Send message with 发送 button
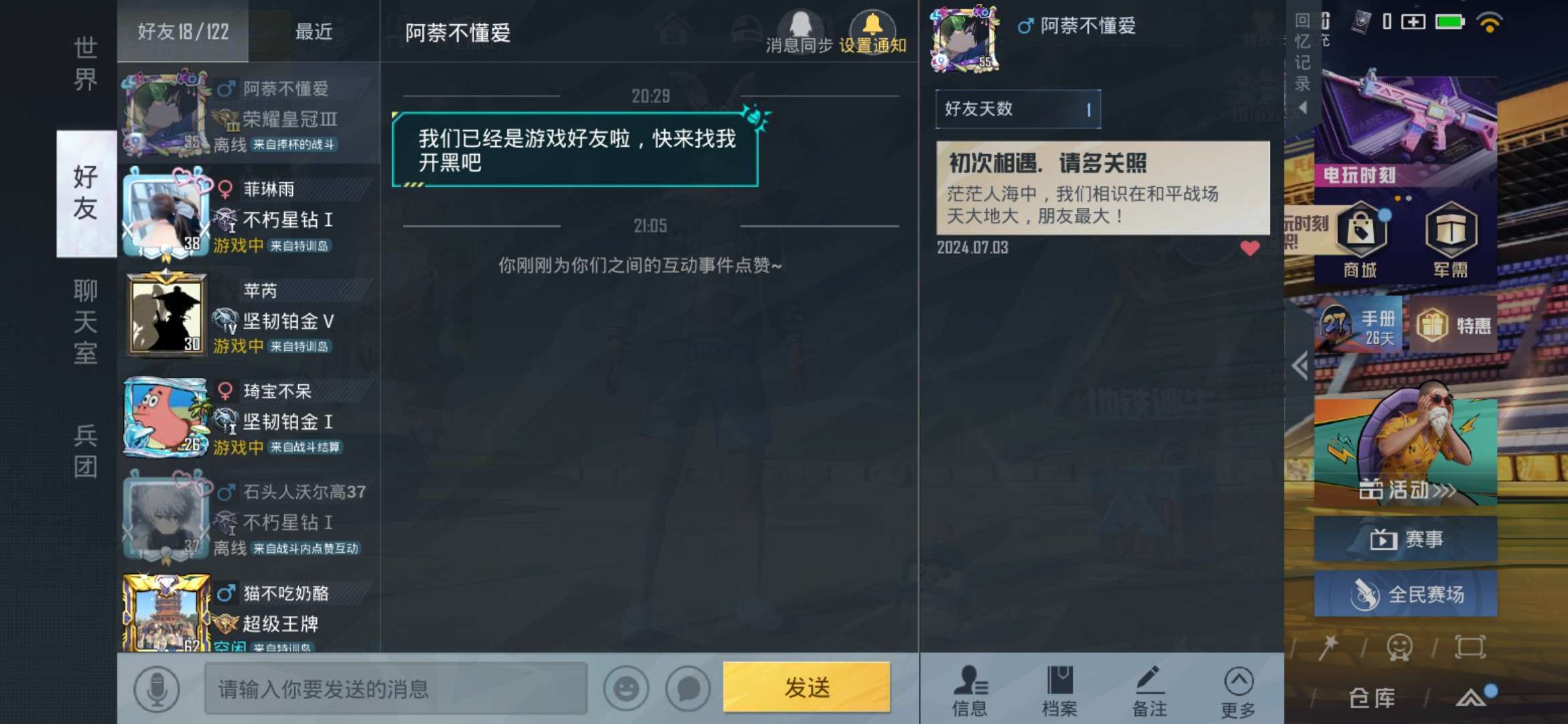This screenshot has width=1568, height=724. (807, 687)
